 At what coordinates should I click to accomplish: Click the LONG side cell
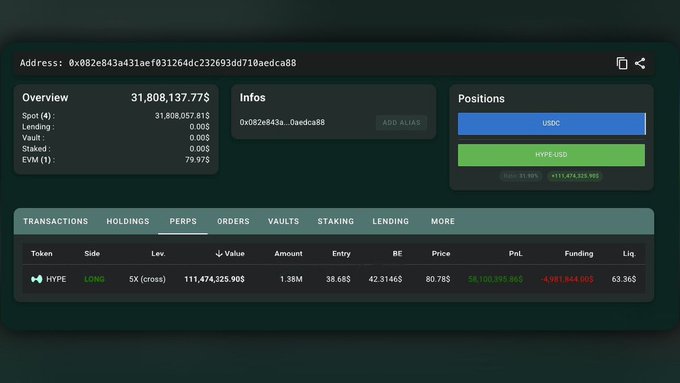(x=94, y=279)
